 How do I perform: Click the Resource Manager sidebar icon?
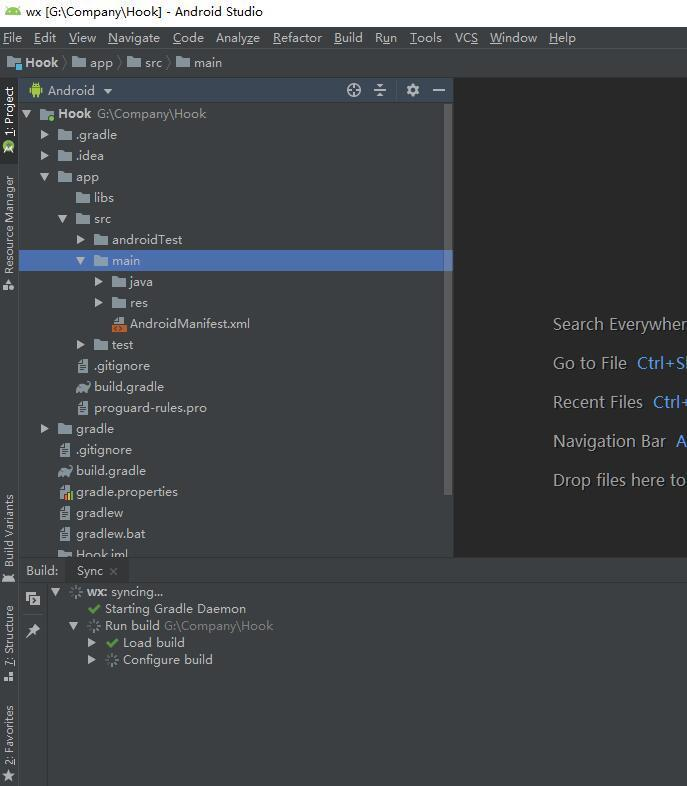tap(9, 285)
